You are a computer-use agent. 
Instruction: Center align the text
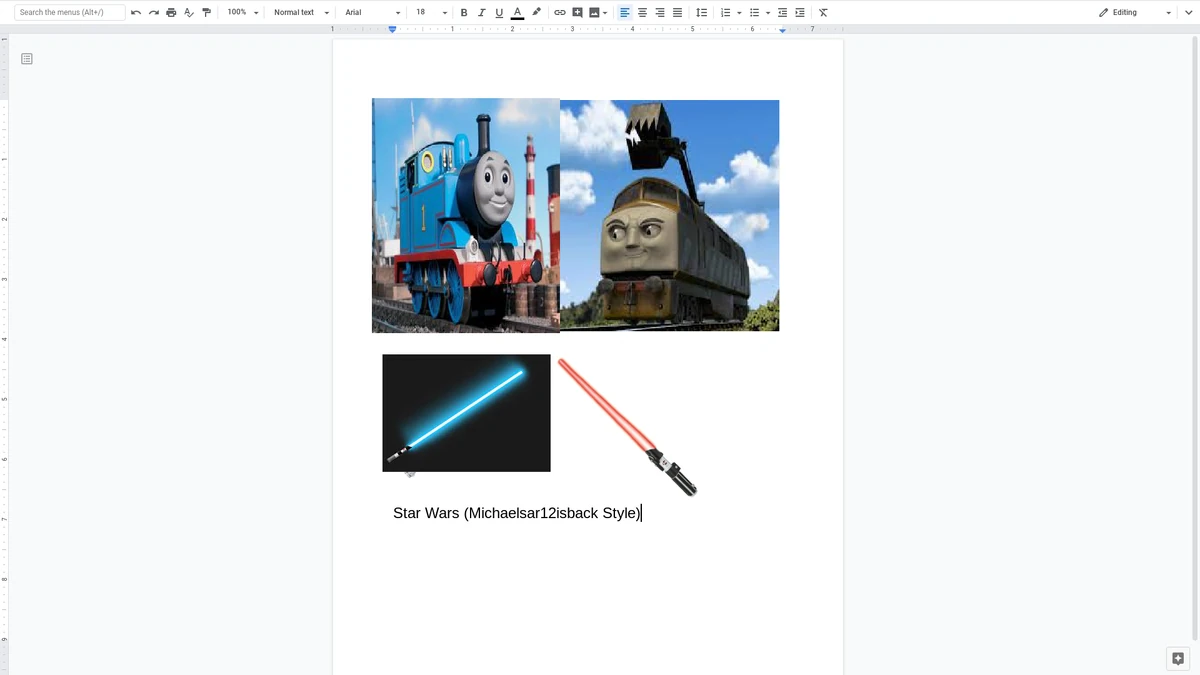pyautogui.click(x=641, y=12)
